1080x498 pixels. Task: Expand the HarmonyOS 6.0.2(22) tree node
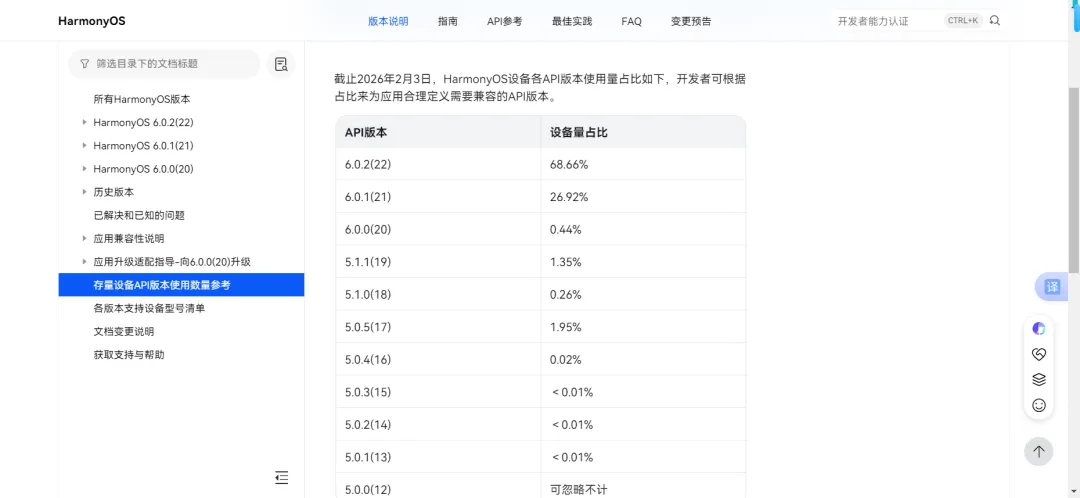[85, 122]
